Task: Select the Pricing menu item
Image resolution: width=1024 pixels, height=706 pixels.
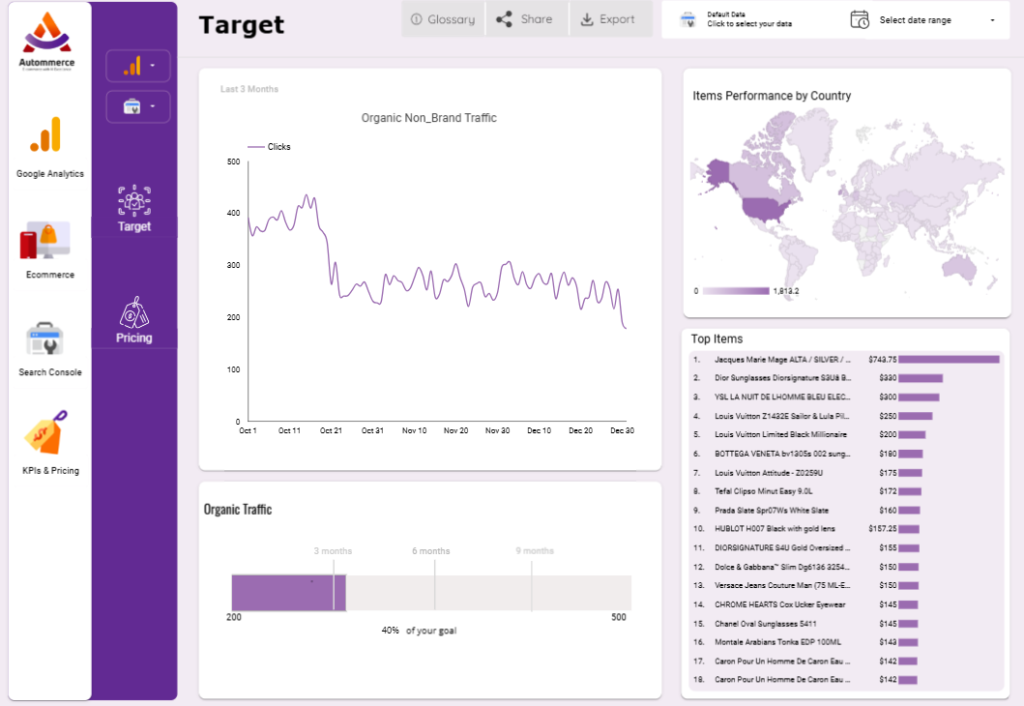Action: coord(135,320)
